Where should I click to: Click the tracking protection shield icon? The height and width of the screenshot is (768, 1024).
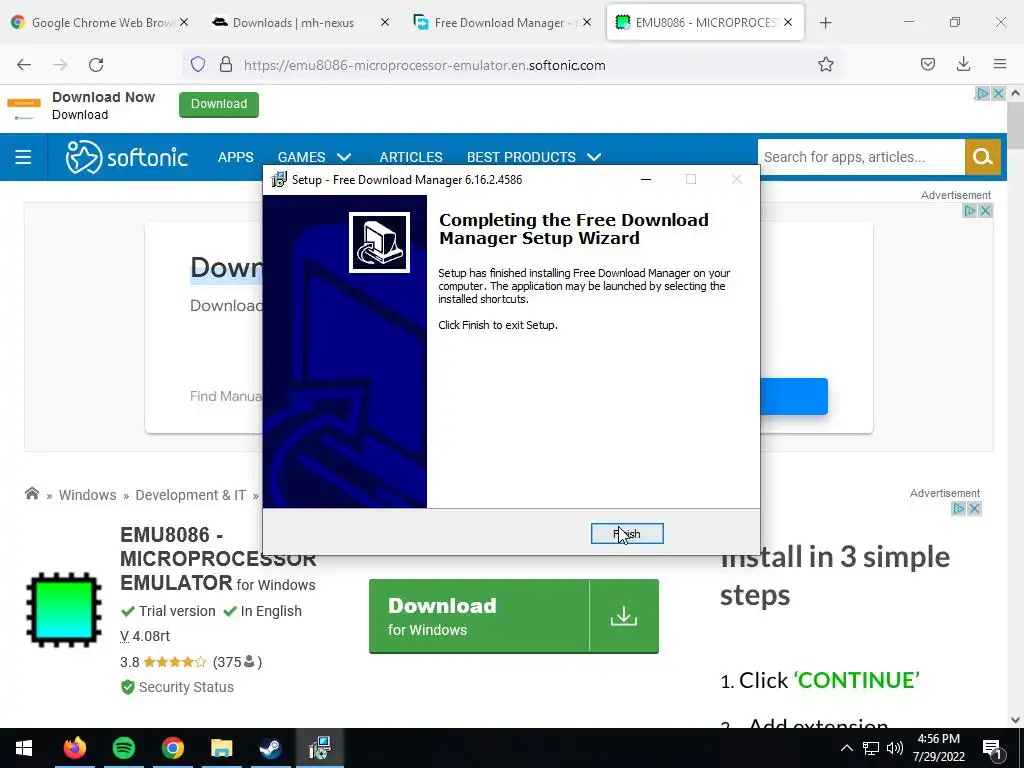click(x=198, y=65)
